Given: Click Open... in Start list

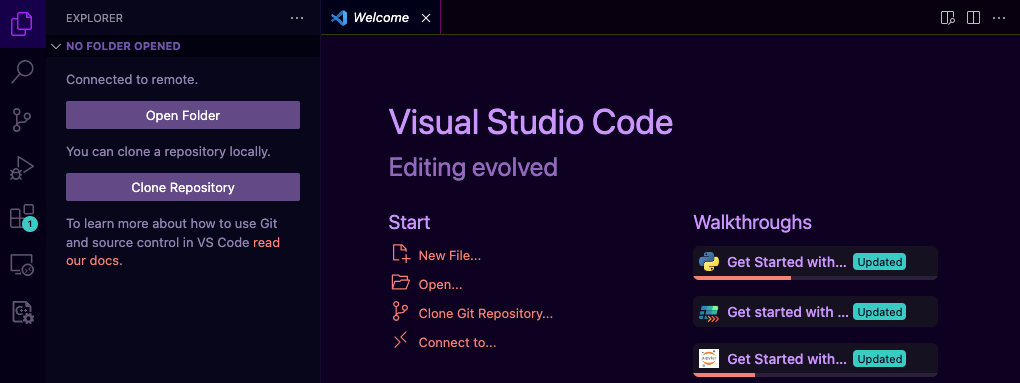Looking at the screenshot, I should pos(440,285).
